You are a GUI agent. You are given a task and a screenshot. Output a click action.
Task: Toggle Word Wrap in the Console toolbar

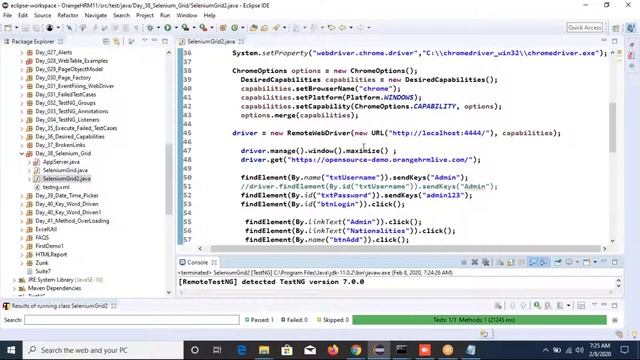522,262
